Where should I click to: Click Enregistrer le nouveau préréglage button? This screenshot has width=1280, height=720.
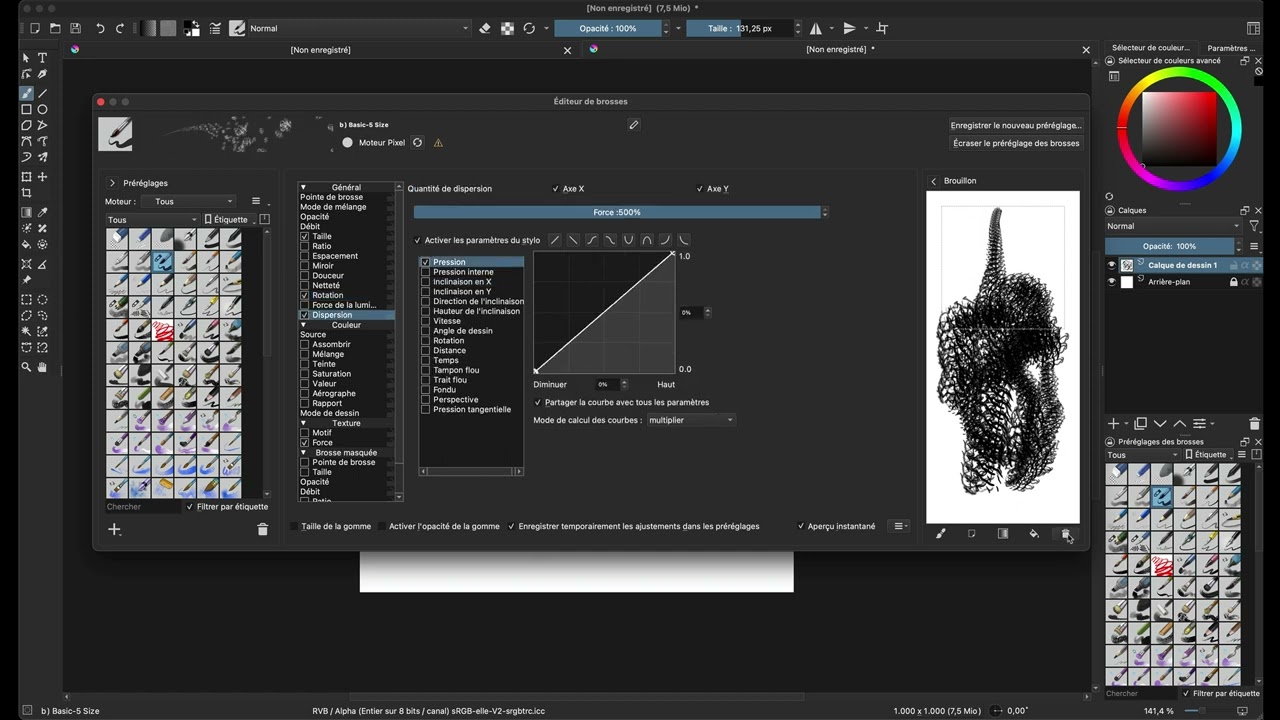click(1016, 125)
